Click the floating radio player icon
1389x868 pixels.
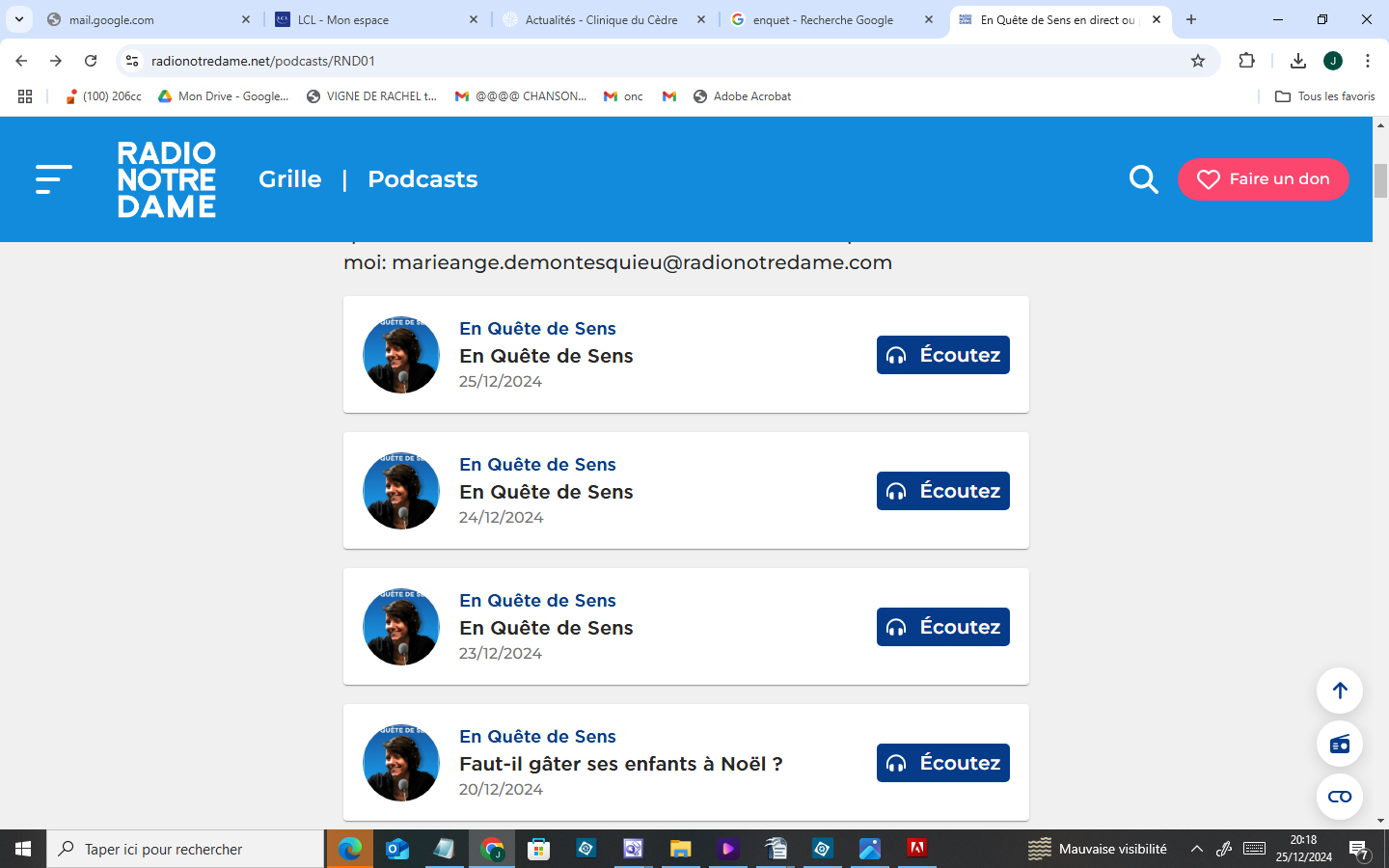[x=1340, y=744]
